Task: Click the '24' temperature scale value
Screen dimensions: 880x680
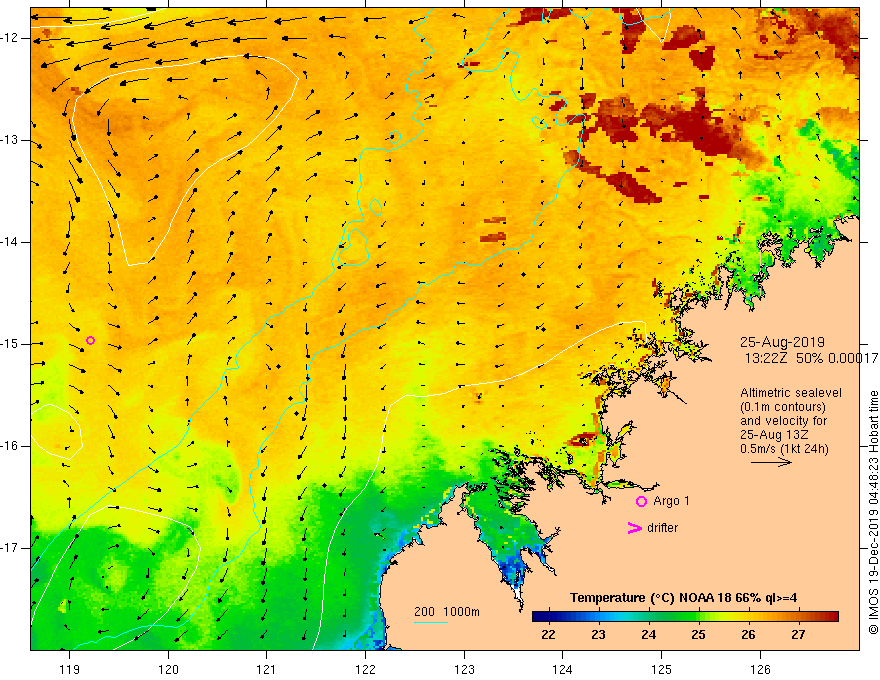Action: tap(648, 635)
